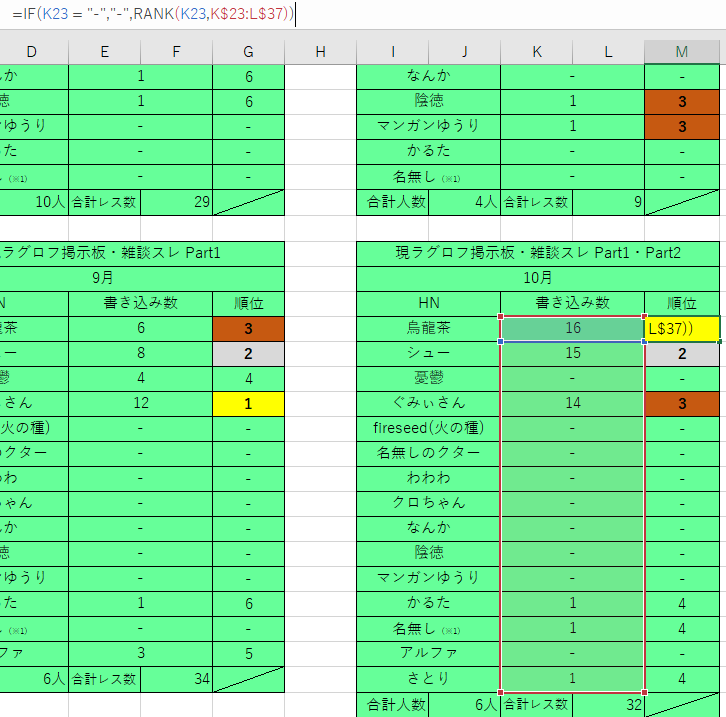Image resolution: width=726 pixels, height=717 pixels.
Task: Click the '6人' cell beside 合計人数
Action: (464, 705)
